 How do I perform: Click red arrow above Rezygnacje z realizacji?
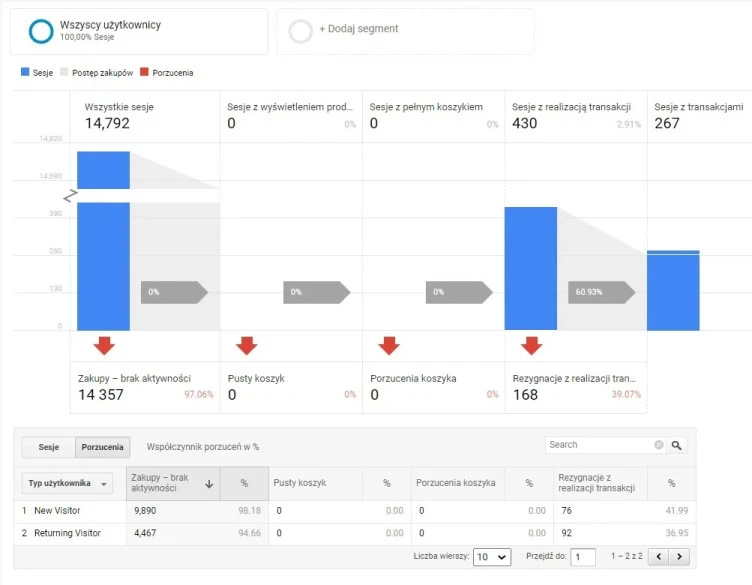click(x=532, y=346)
